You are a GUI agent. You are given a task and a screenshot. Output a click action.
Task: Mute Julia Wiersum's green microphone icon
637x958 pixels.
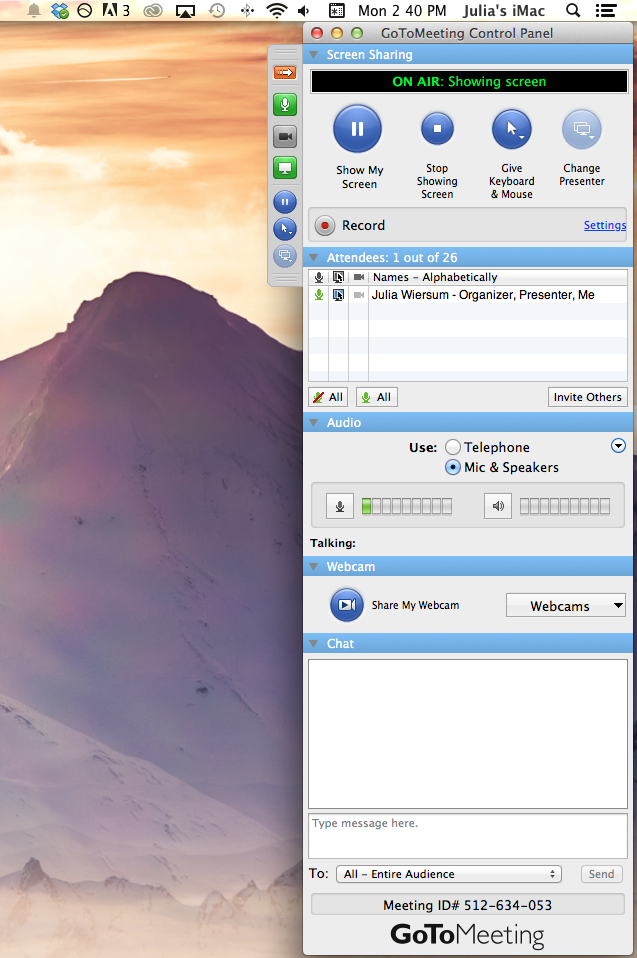319,295
